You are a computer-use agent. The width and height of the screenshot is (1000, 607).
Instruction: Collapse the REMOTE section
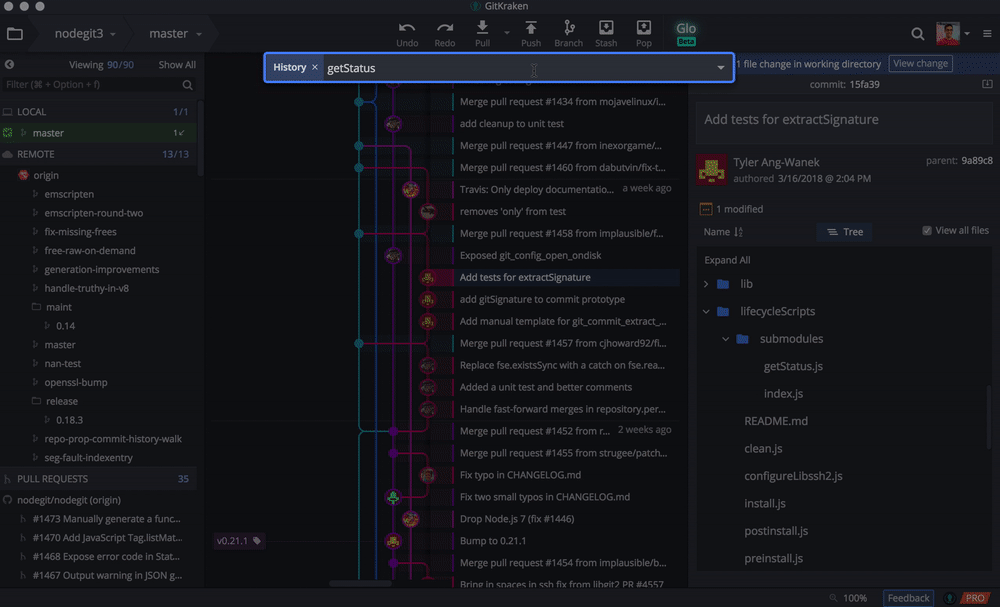(x=98, y=154)
